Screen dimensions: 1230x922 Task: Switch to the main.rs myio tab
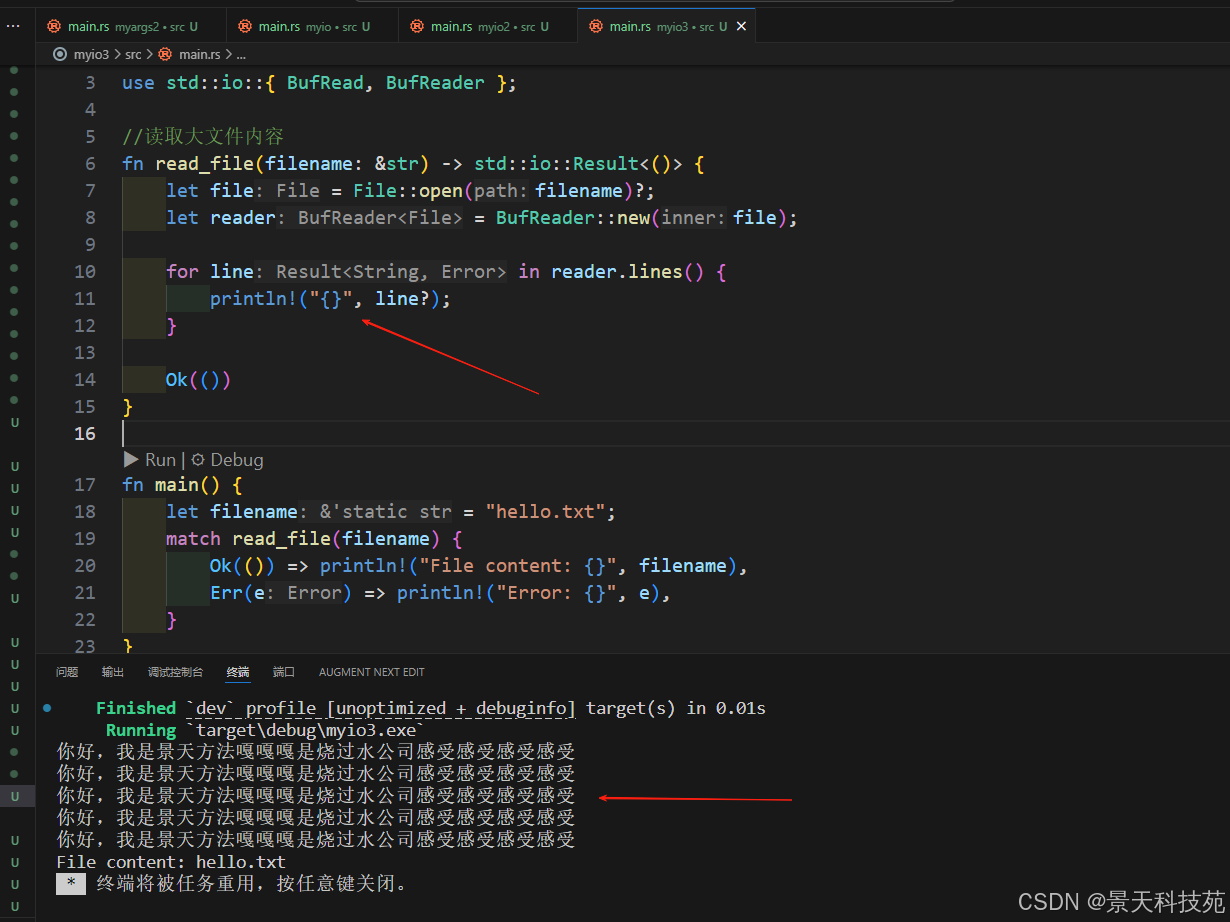[x=313, y=26]
